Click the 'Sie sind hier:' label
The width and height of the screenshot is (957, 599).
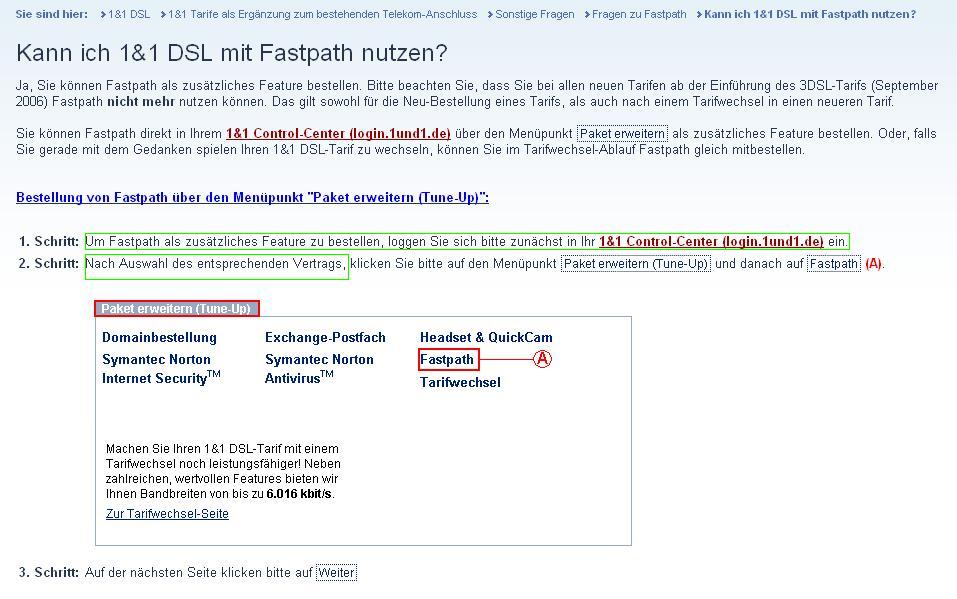pos(52,14)
